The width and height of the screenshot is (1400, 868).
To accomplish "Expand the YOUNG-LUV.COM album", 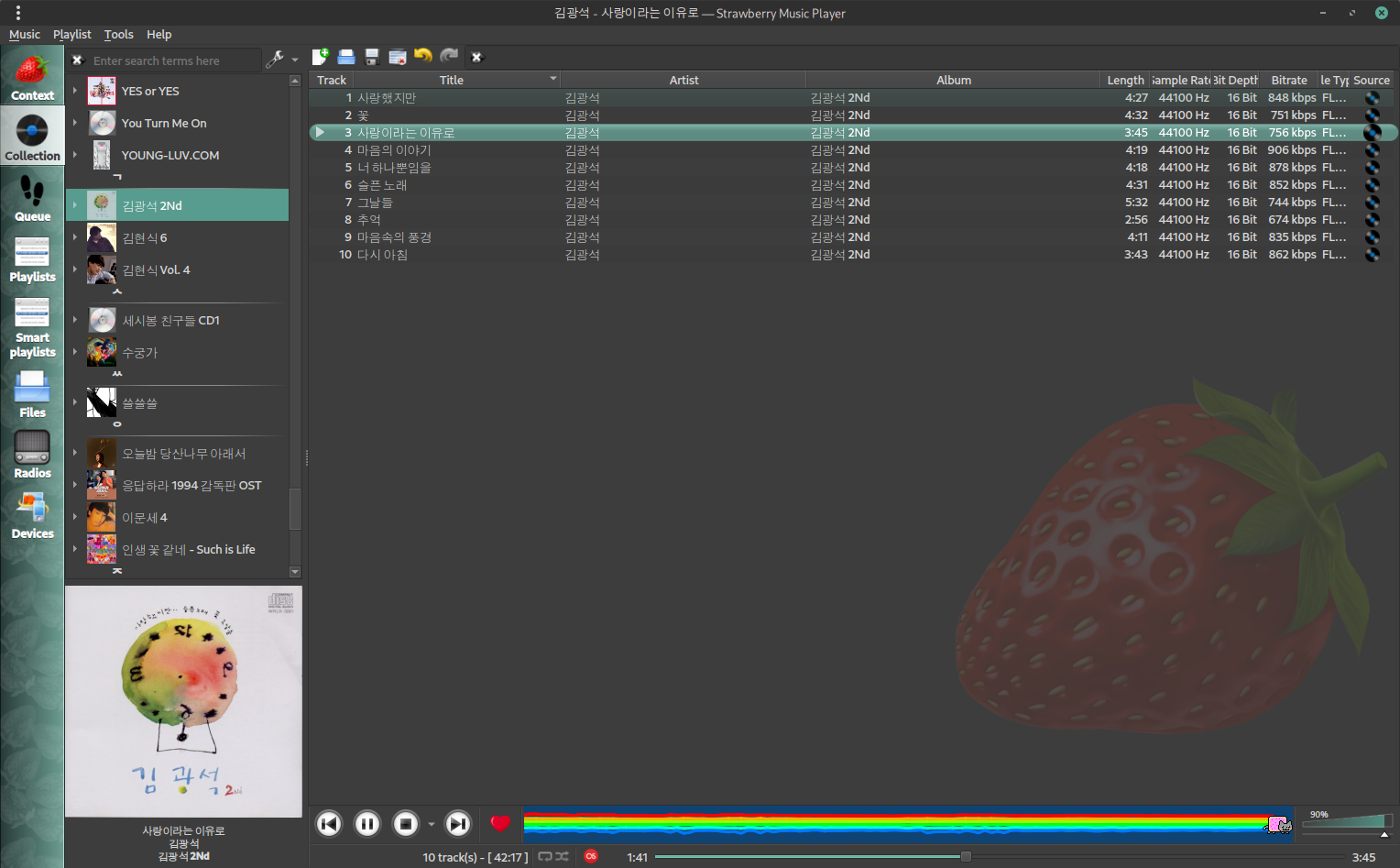I will click(x=75, y=155).
